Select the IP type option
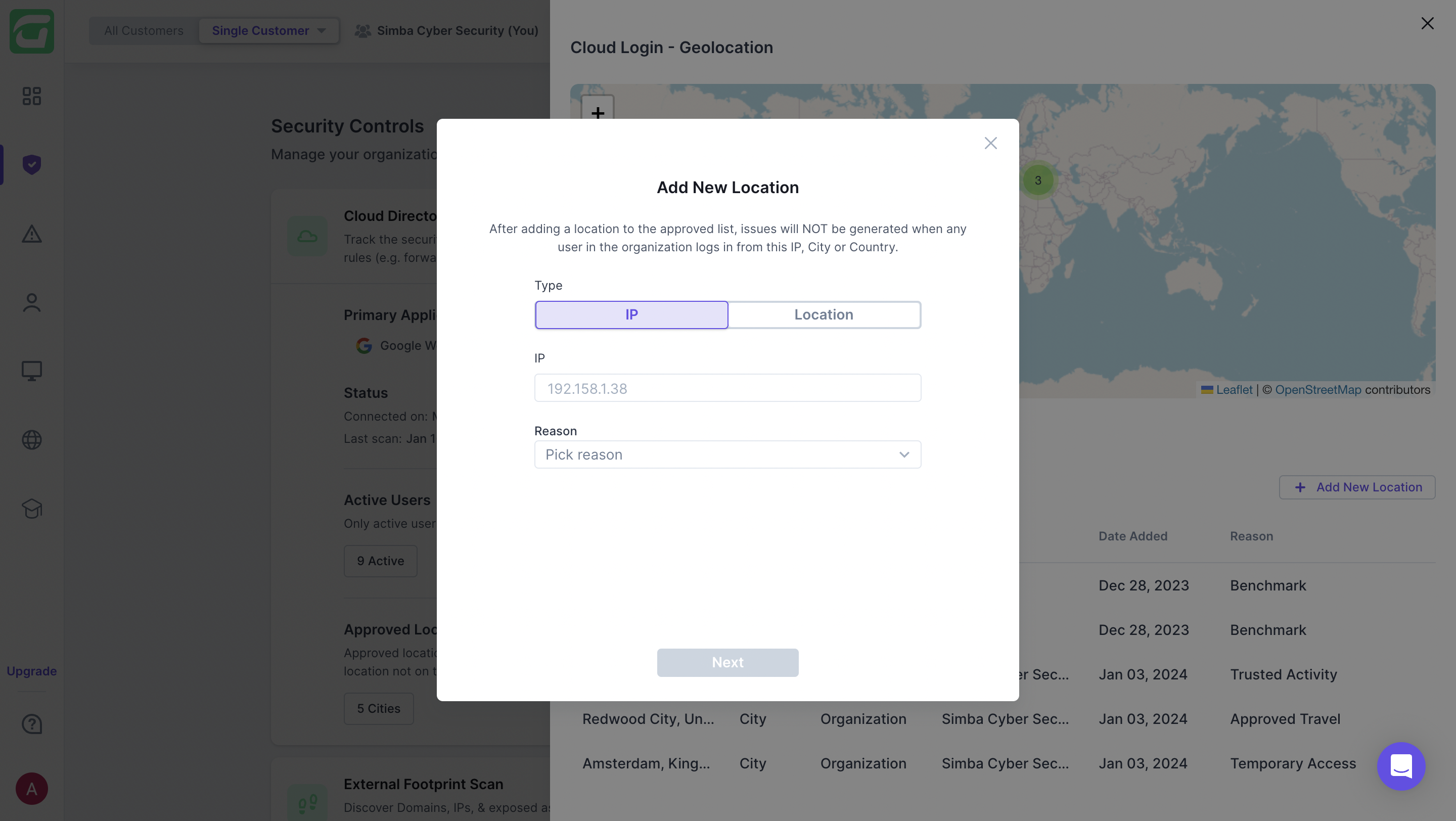 [x=631, y=315]
